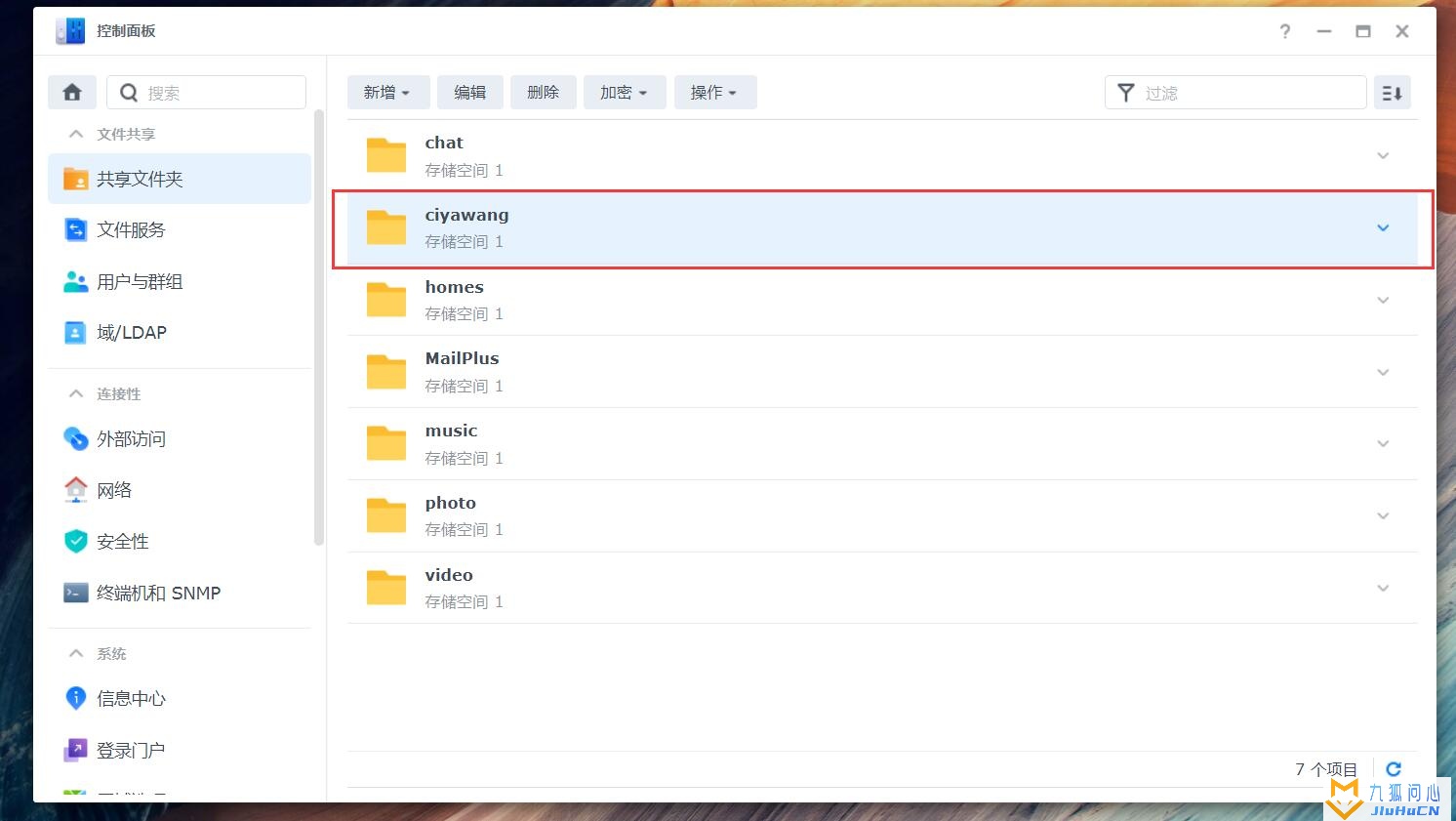Select 域/LDAP label in sidebar

coord(132,333)
